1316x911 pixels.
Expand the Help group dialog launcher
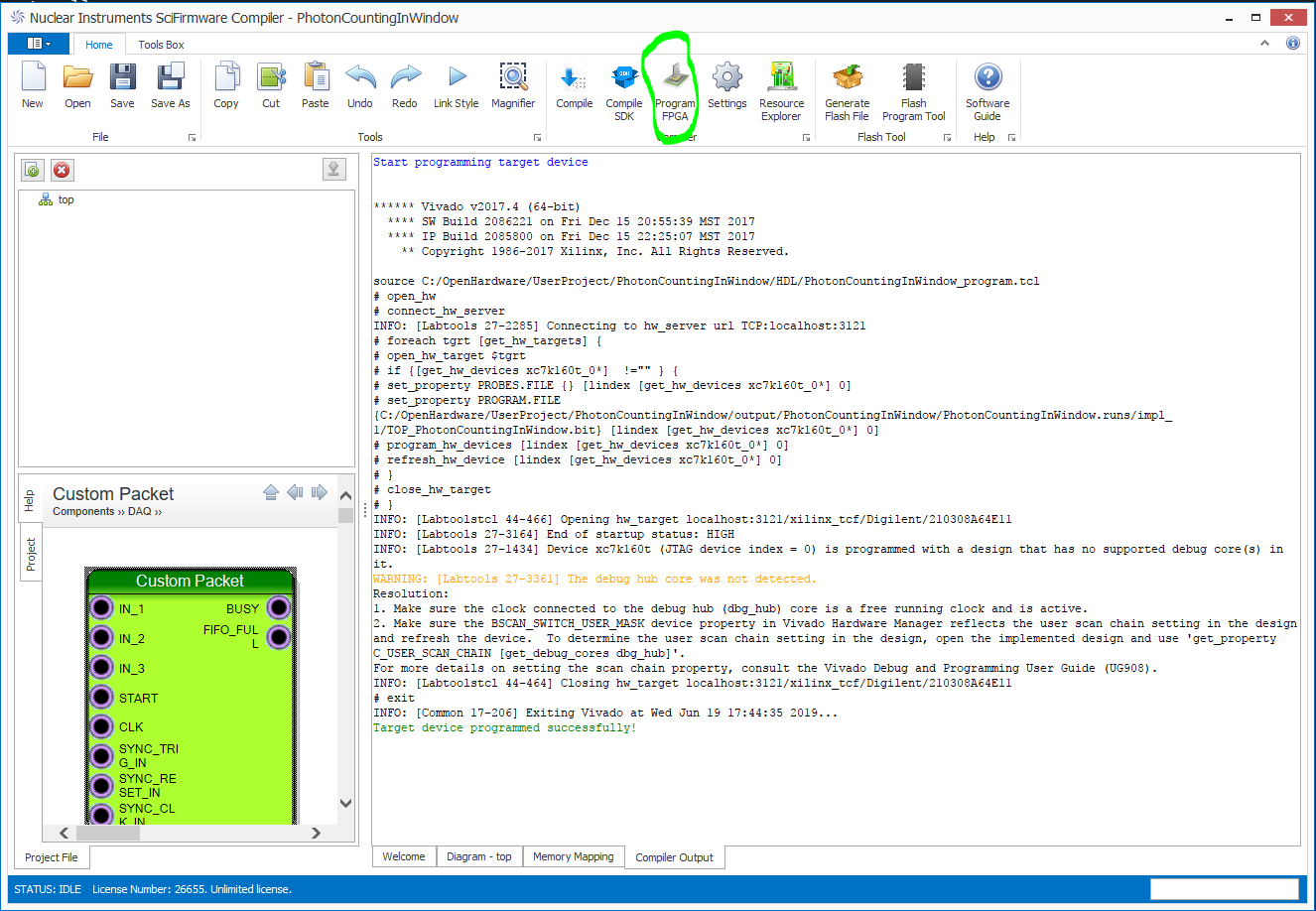coord(1011,138)
